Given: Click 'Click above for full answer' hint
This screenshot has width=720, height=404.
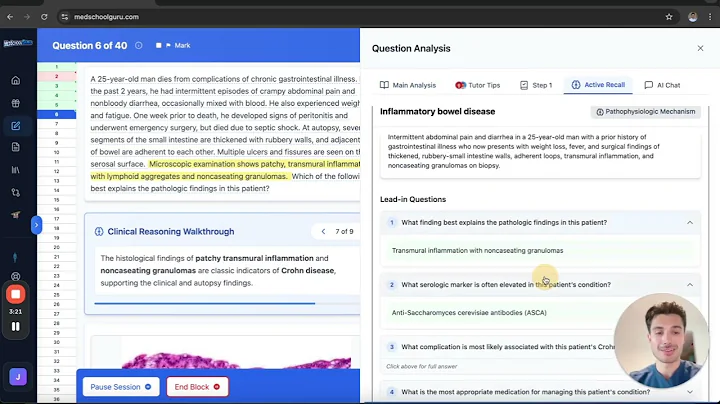Looking at the screenshot, I should click(422, 366).
